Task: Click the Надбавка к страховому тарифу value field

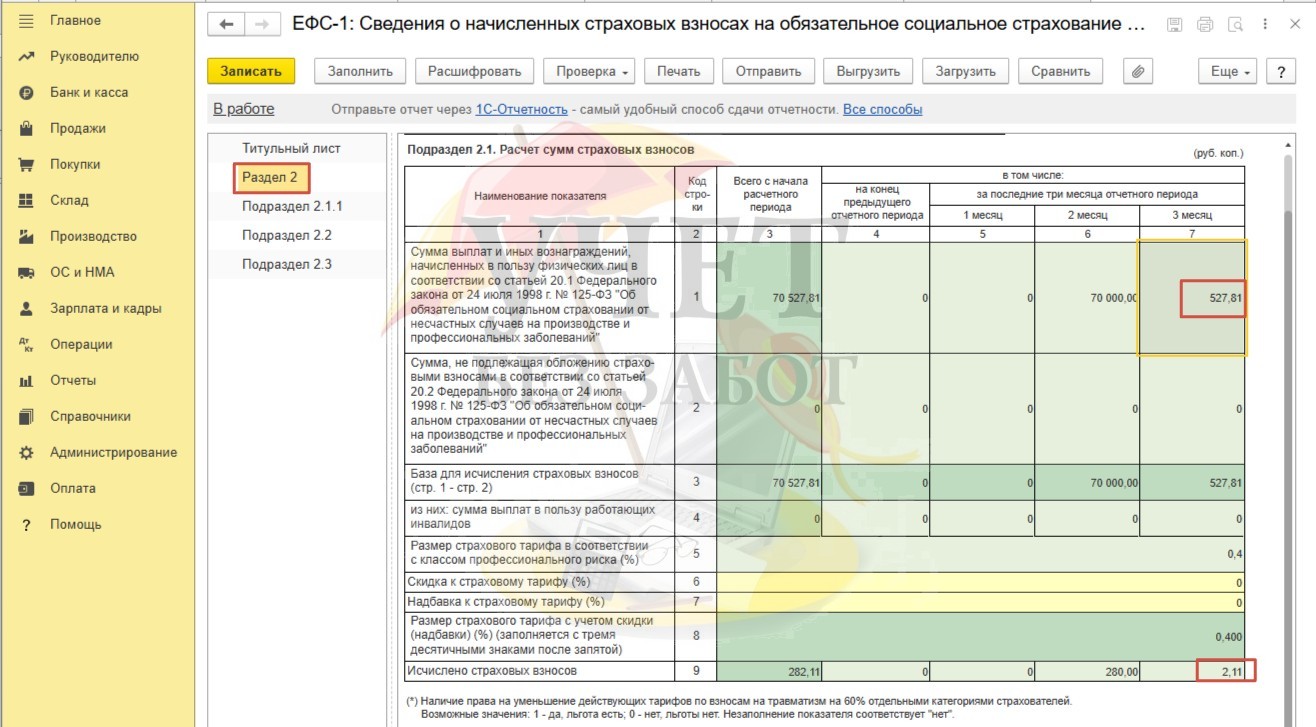Action: (x=981, y=602)
